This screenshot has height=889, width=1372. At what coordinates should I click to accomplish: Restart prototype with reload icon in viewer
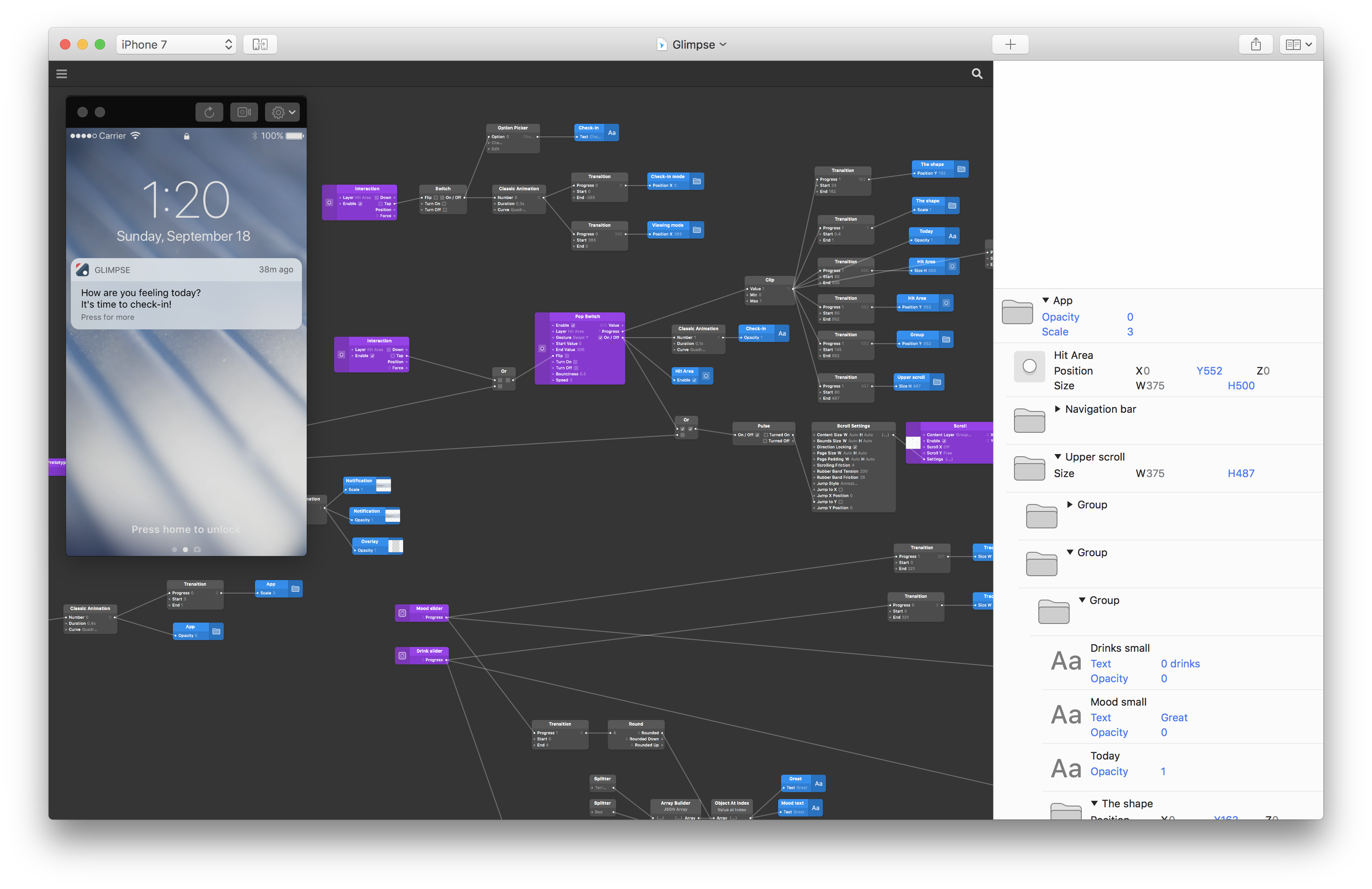(209, 113)
